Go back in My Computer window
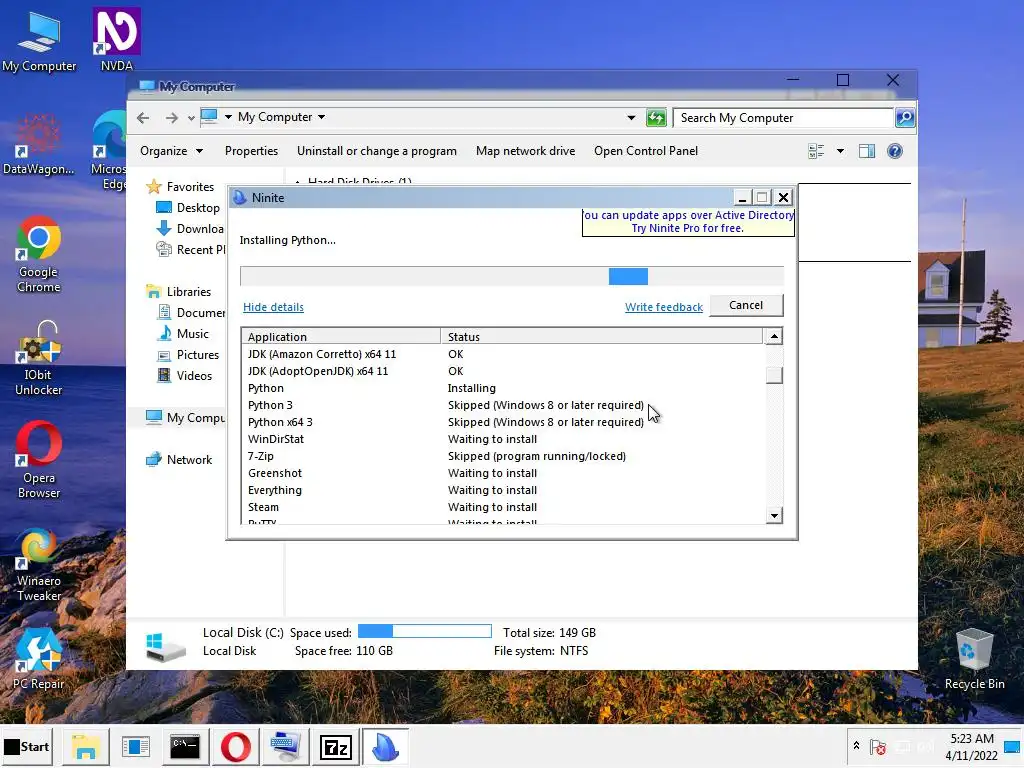This screenshot has width=1024, height=768. point(143,118)
